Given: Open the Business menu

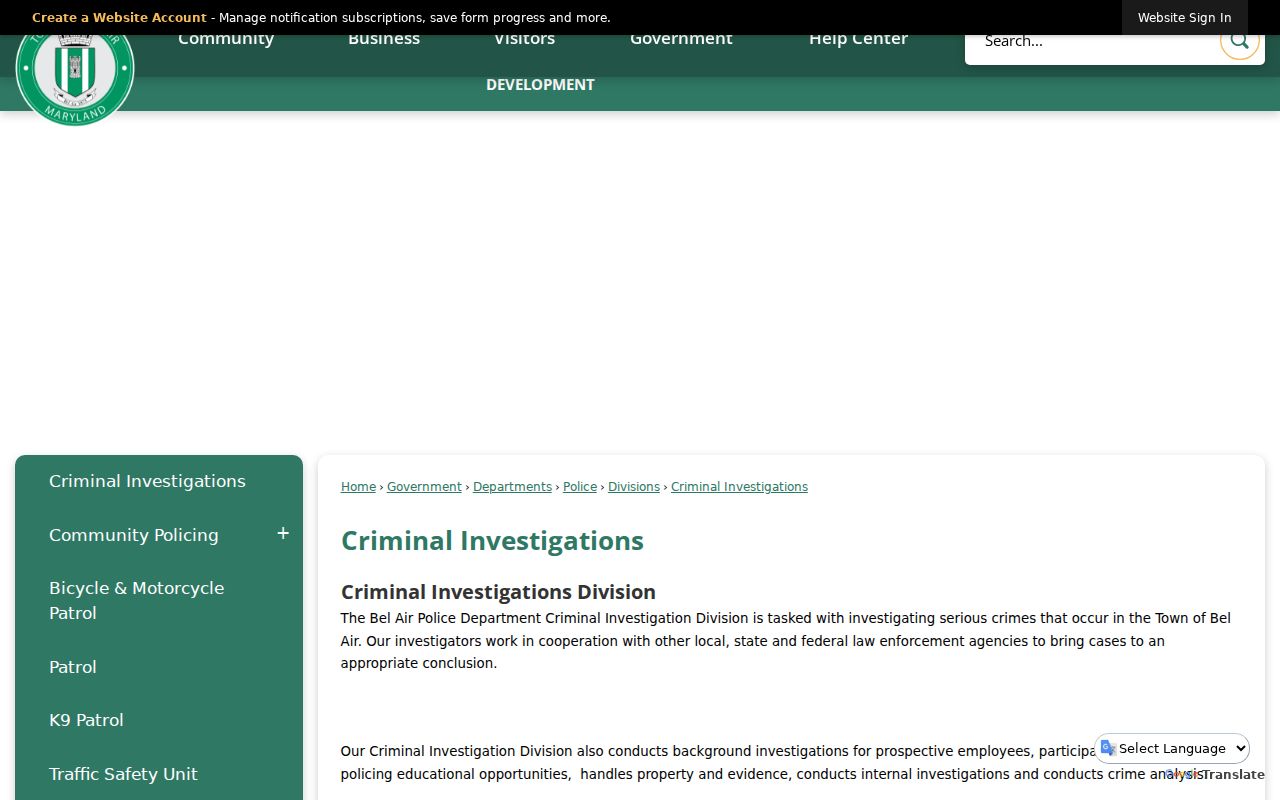Looking at the screenshot, I should [x=384, y=39].
